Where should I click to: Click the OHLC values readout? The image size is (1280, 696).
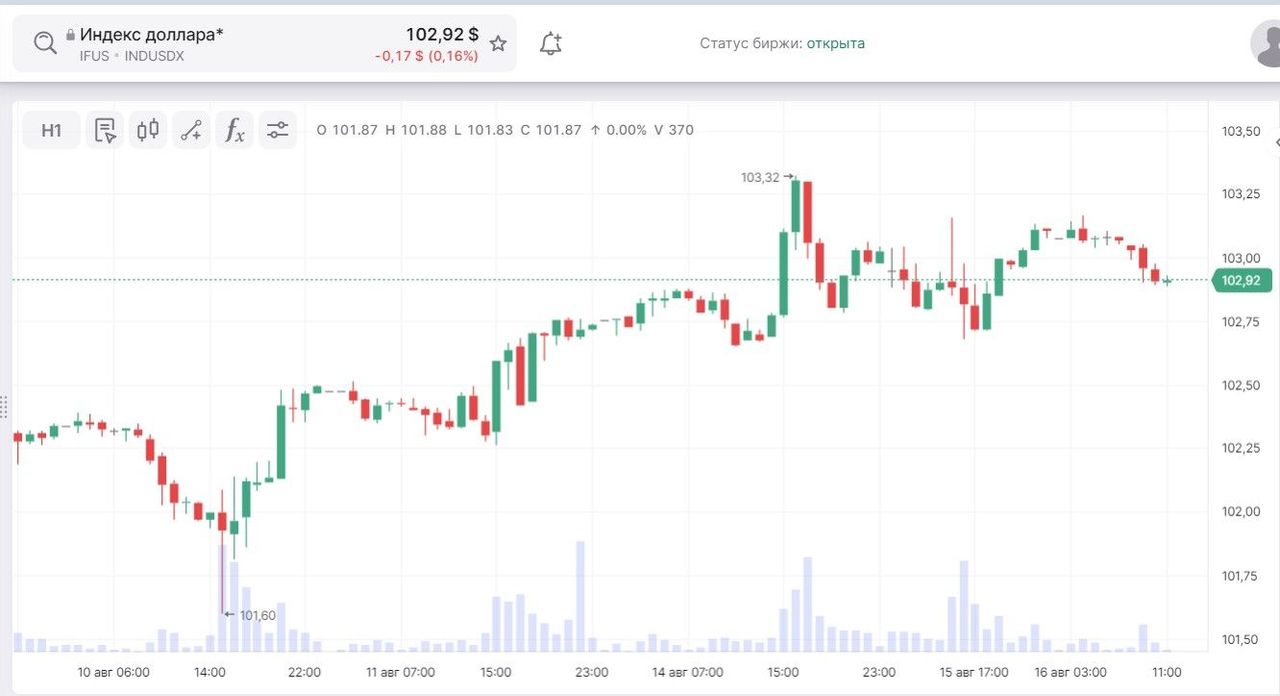[x=504, y=130]
